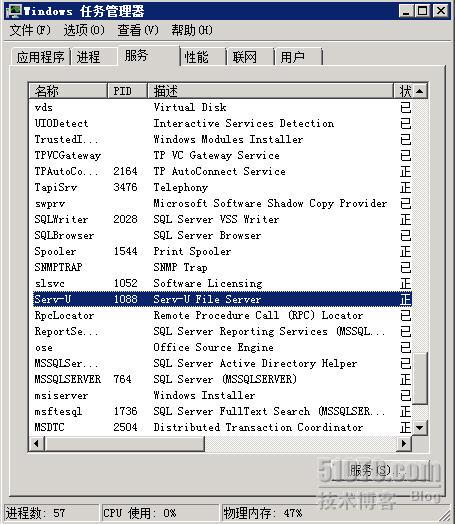Select the UI0Detect service row
The width and height of the screenshot is (455, 524).
[x=220, y=123]
